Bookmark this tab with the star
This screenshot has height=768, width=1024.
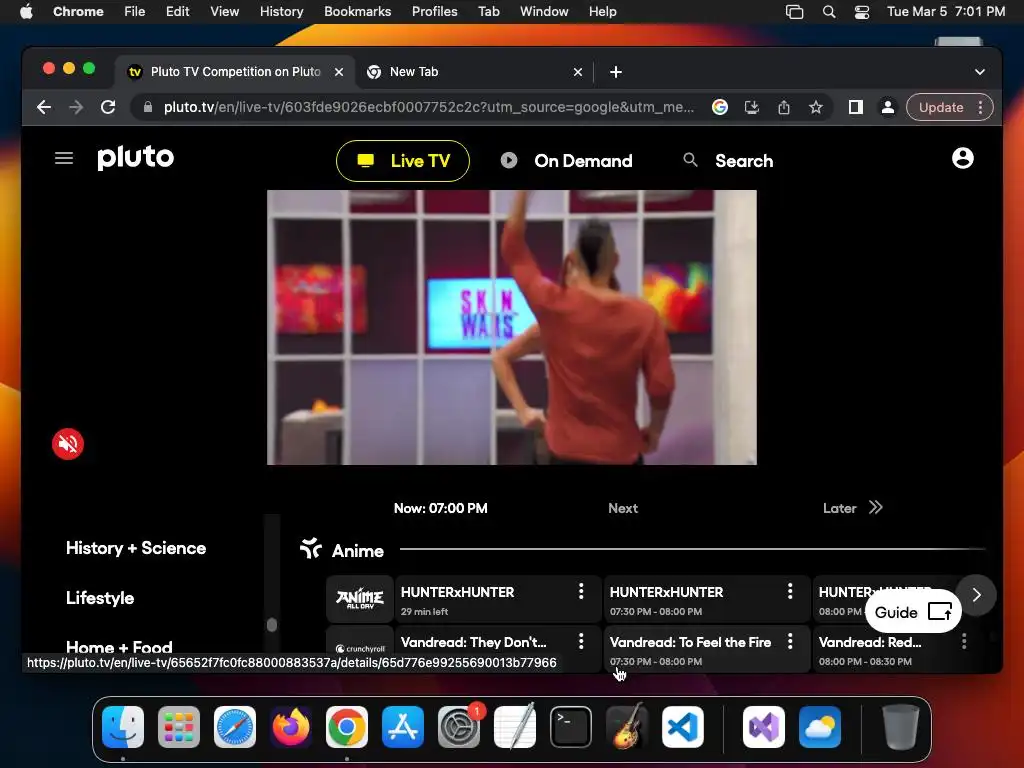816,107
